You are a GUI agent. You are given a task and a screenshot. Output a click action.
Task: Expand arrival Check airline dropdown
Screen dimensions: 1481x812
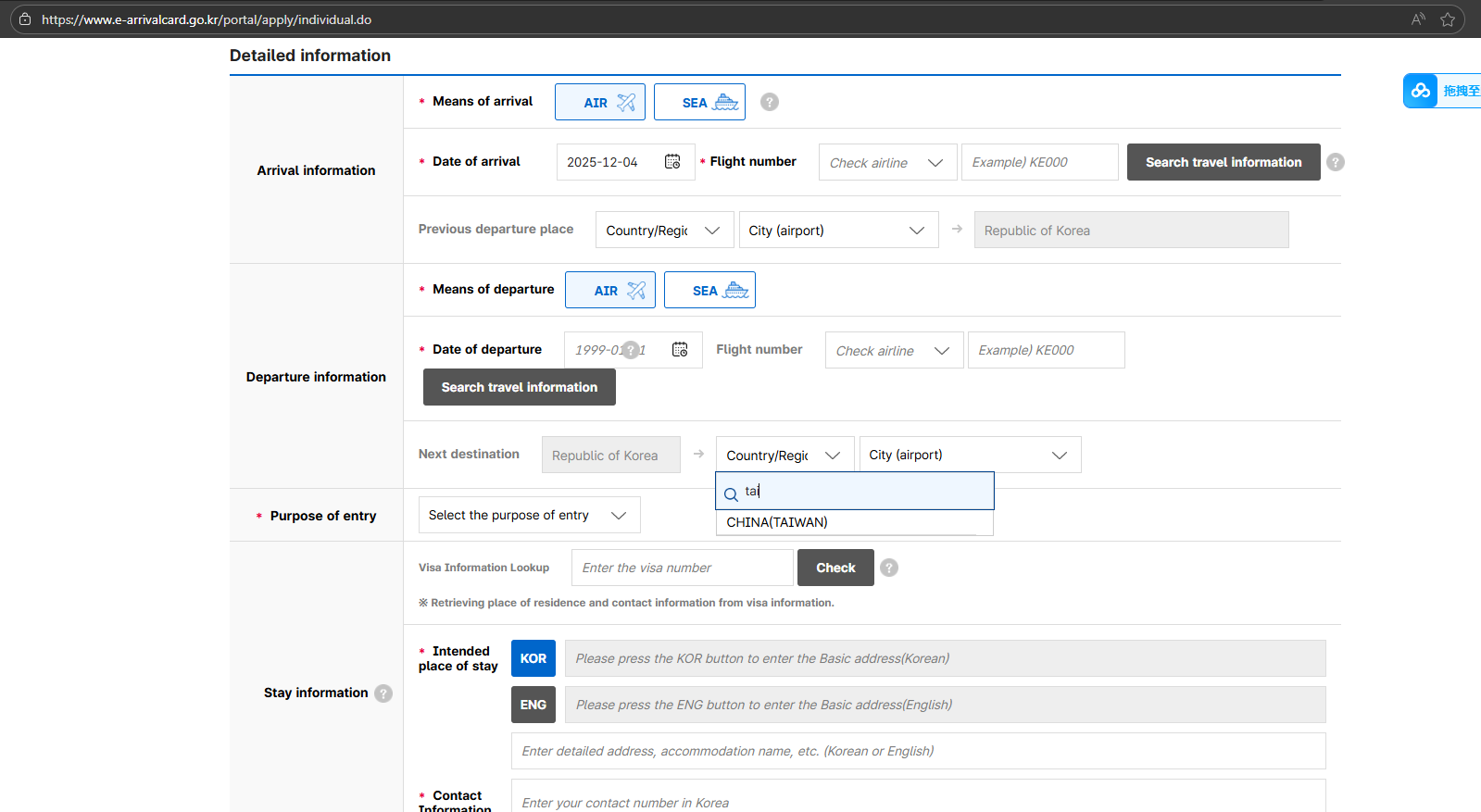pyautogui.click(x=887, y=163)
